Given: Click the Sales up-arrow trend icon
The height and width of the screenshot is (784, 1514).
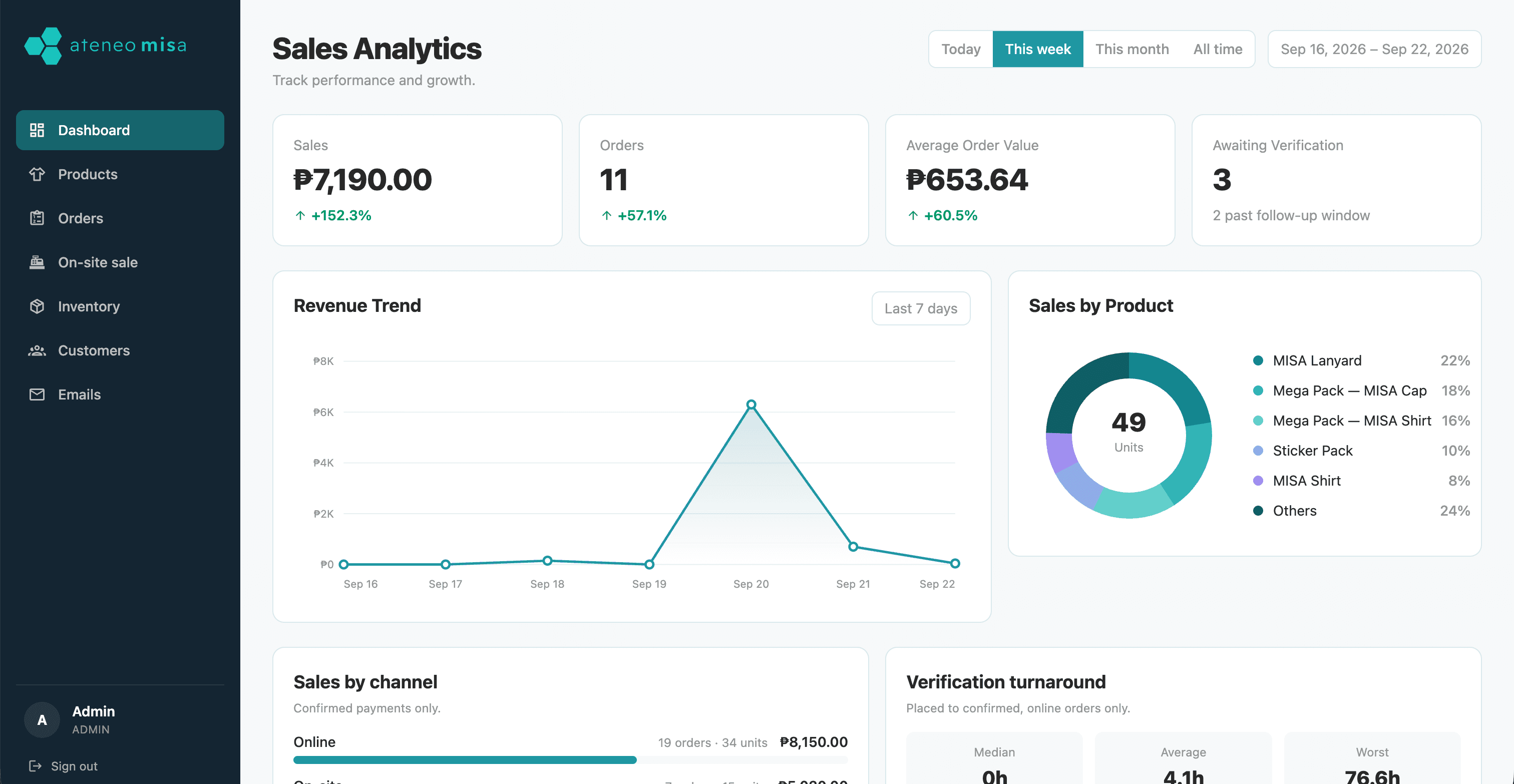Looking at the screenshot, I should 300,216.
